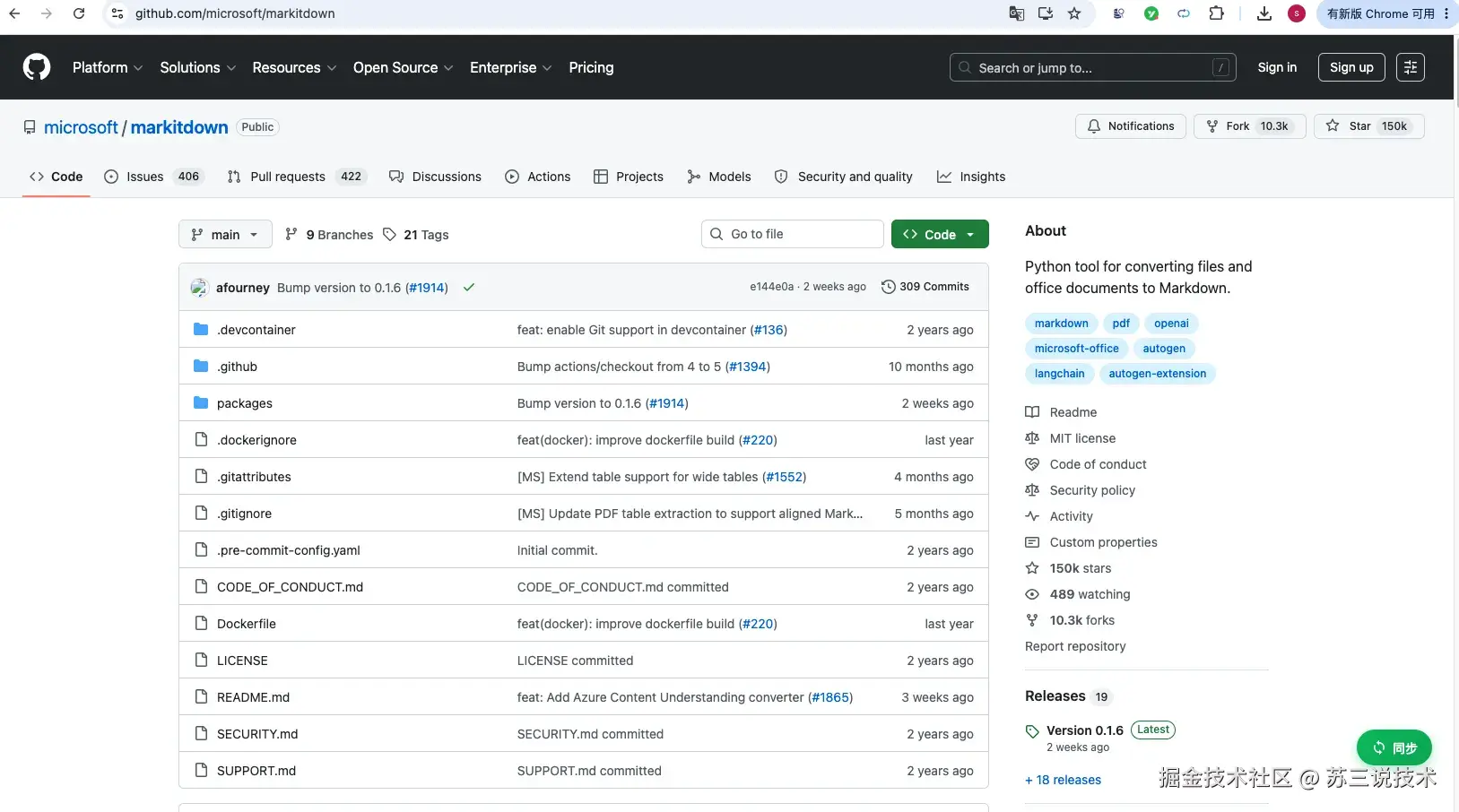1459x812 pixels.
Task: Click the packages folder icon
Action: pyautogui.click(x=201, y=403)
